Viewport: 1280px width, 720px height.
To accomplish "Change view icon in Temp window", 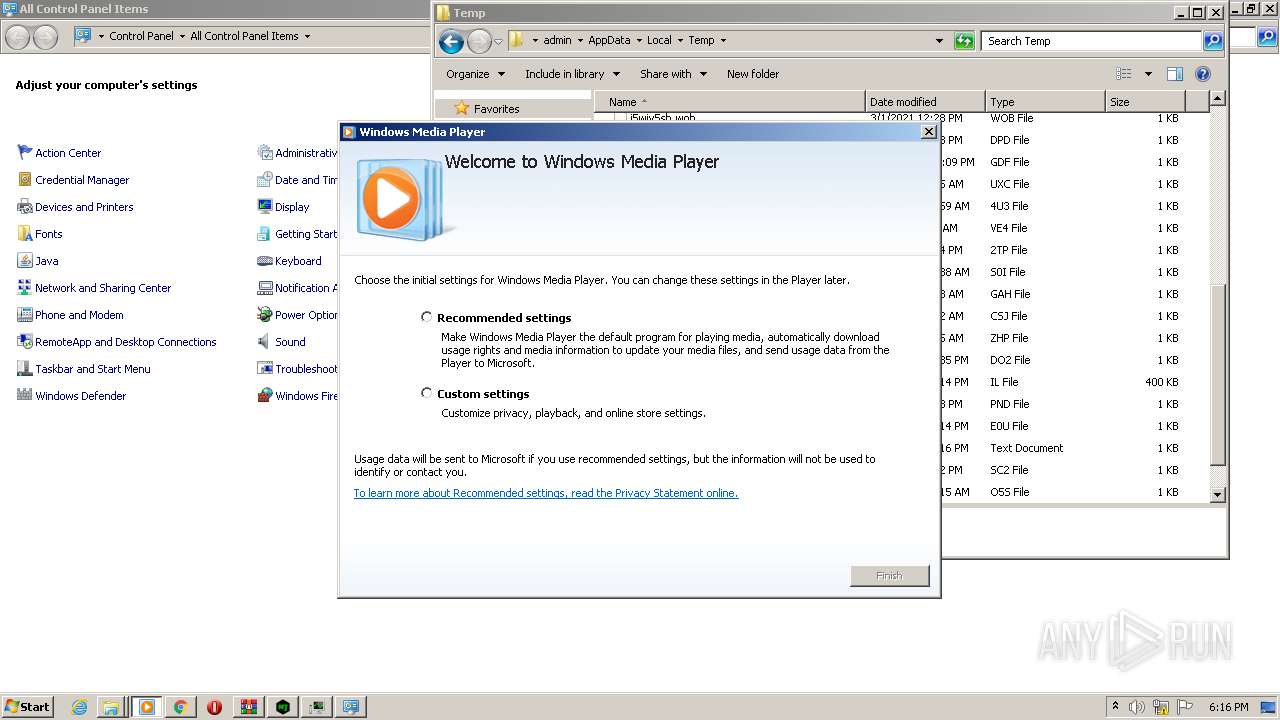I will click(1124, 74).
